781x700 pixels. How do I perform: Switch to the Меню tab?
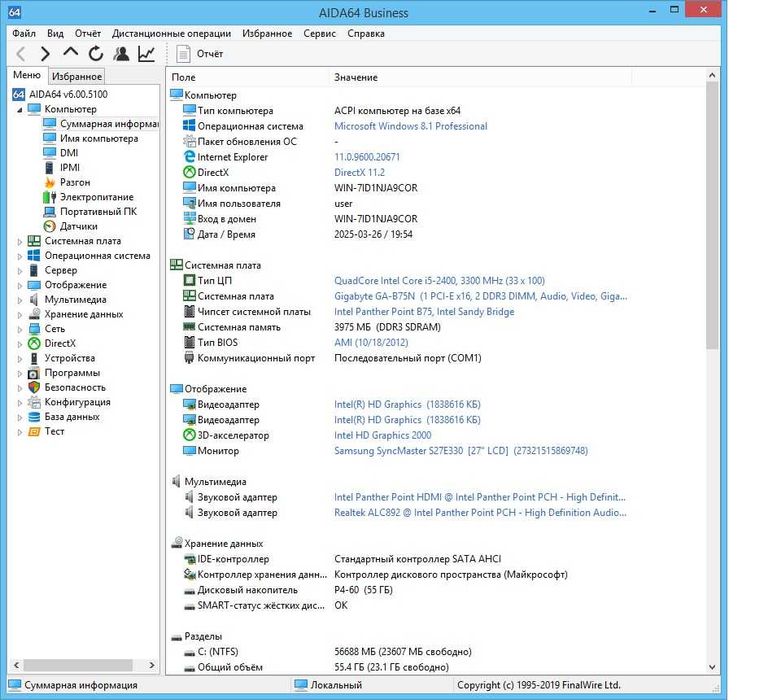click(27, 75)
